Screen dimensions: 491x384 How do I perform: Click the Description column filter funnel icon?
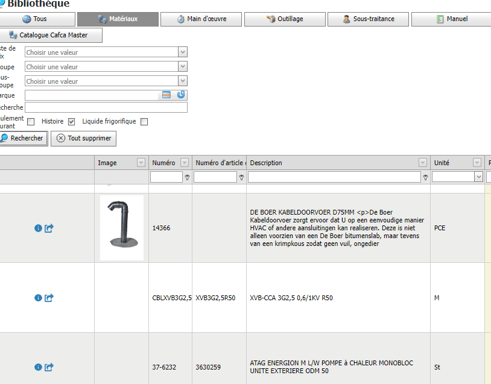click(x=425, y=178)
